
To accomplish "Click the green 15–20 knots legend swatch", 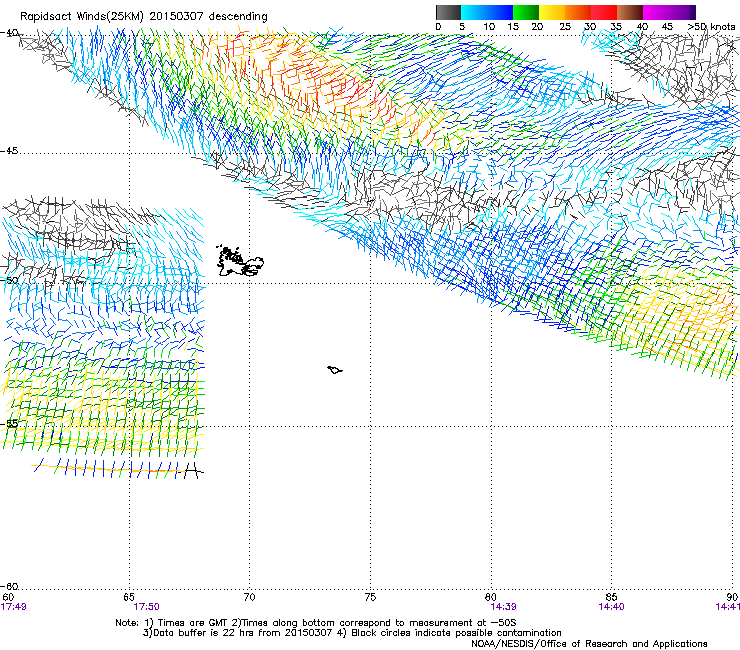I will point(526,12).
